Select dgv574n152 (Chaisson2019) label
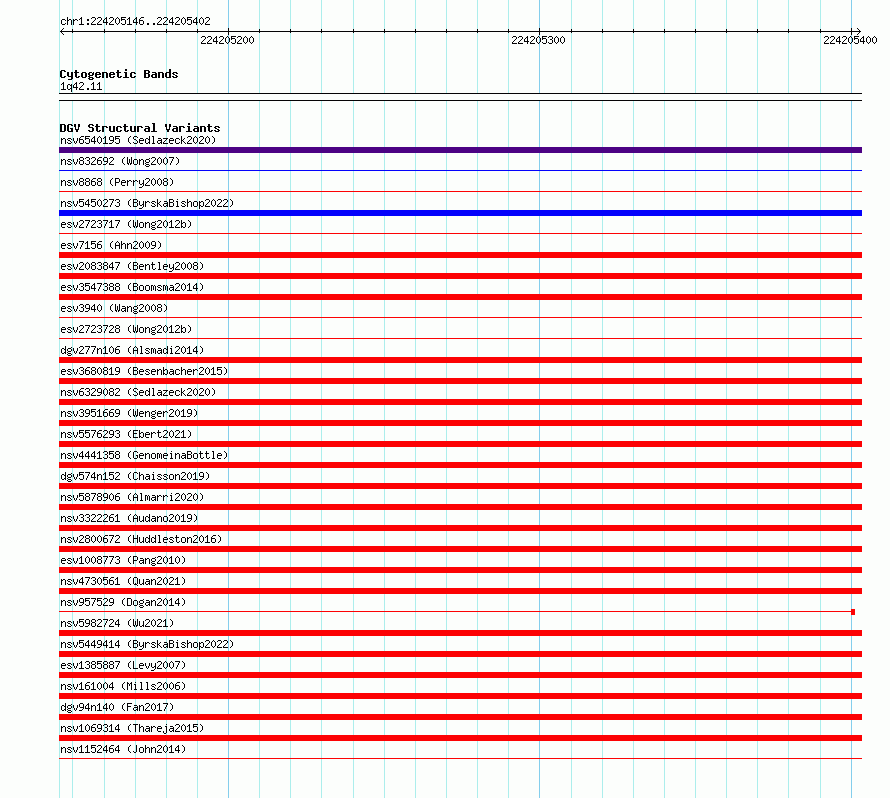Image resolution: width=890 pixels, height=798 pixels. 135,476
